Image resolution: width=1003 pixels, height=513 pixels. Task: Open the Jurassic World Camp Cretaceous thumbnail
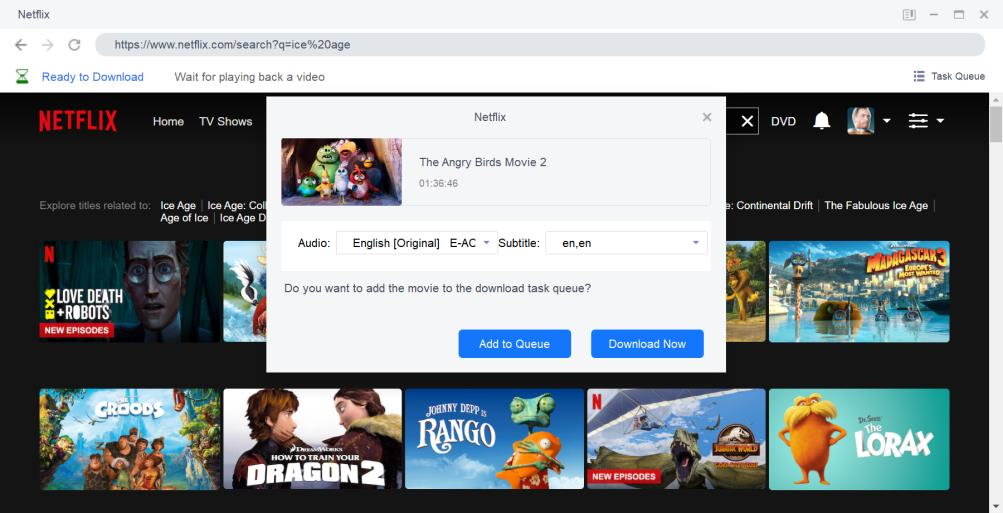tap(676, 439)
